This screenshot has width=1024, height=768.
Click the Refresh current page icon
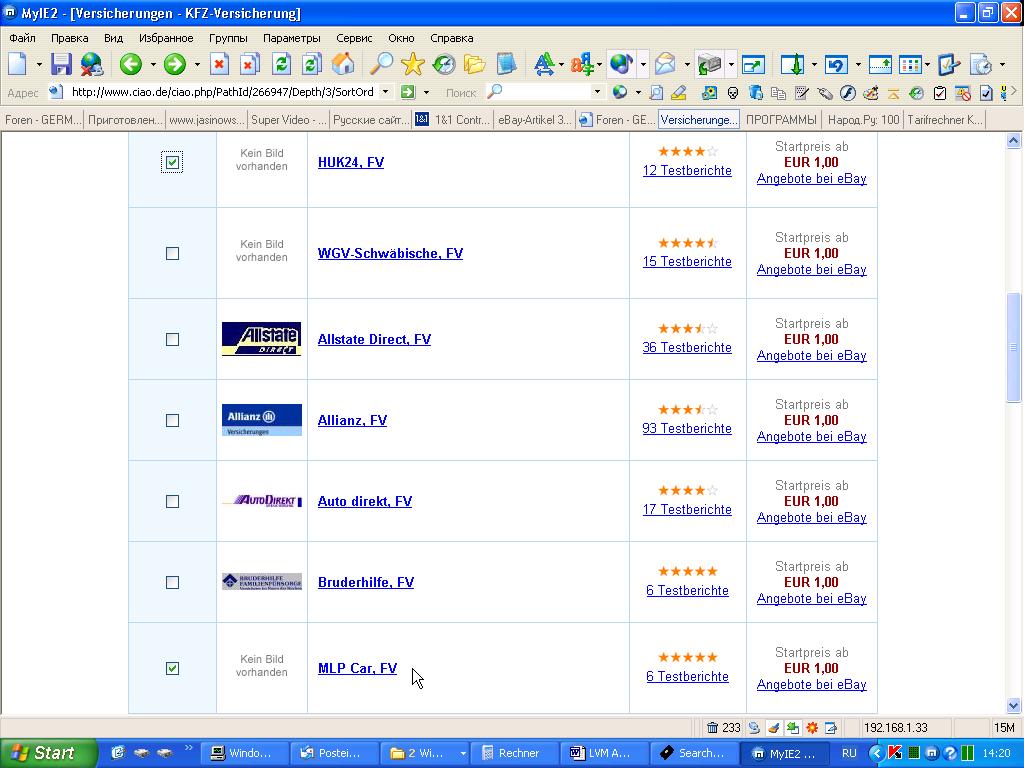coord(281,64)
